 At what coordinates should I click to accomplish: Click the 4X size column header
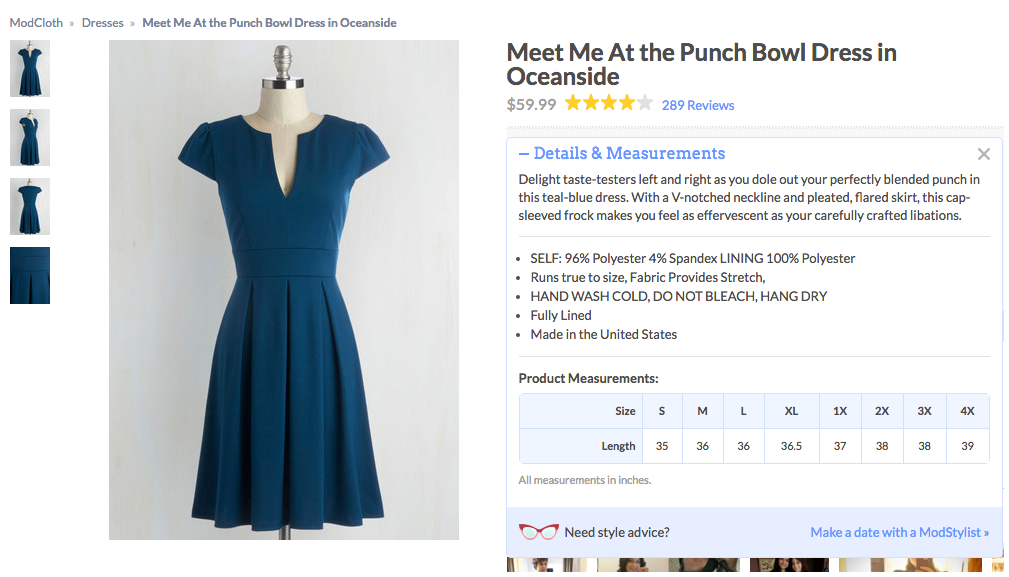967,411
